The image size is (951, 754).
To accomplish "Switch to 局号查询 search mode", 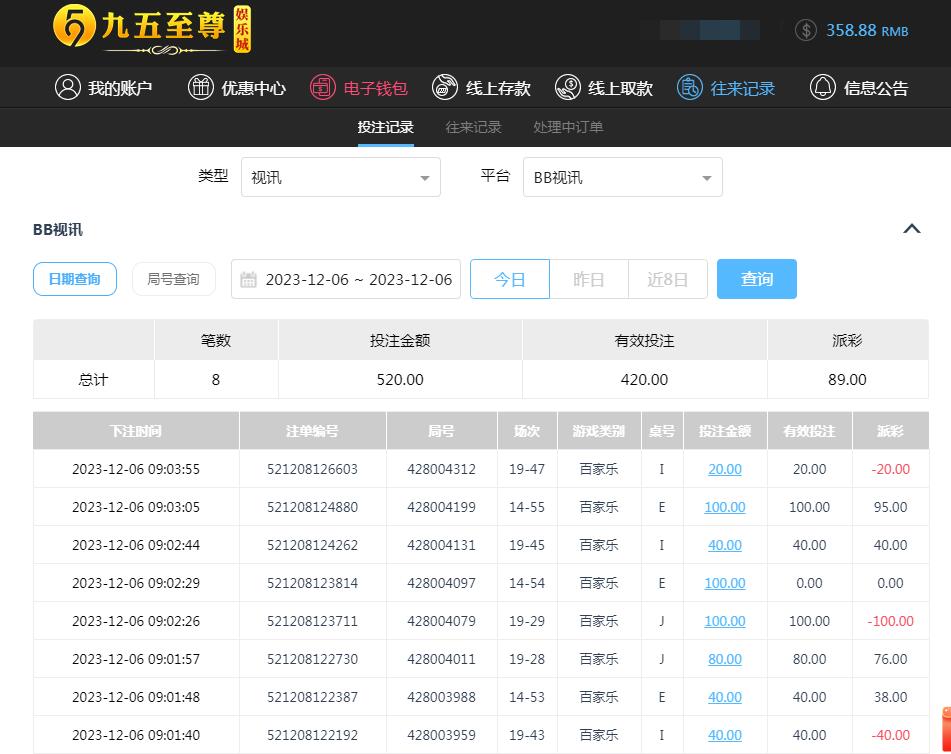I will [173, 279].
